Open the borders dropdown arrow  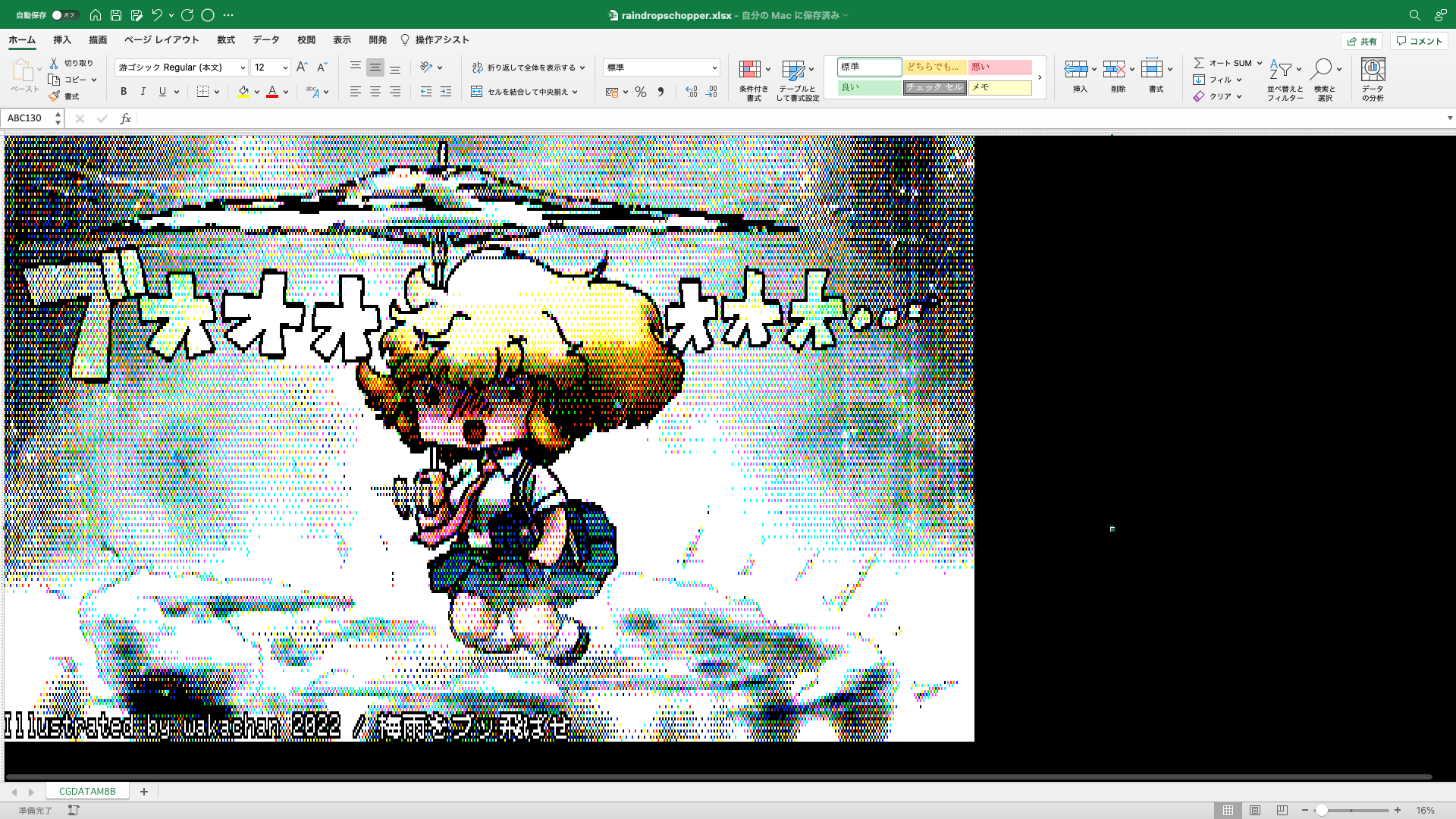tap(217, 92)
